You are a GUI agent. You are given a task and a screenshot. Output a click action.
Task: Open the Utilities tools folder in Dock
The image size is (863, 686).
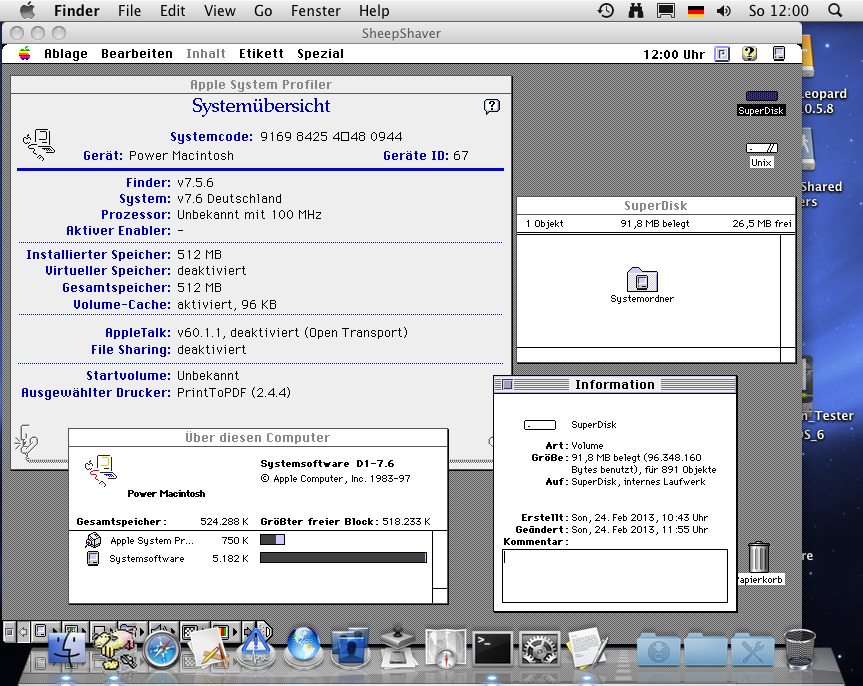[752, 649]
